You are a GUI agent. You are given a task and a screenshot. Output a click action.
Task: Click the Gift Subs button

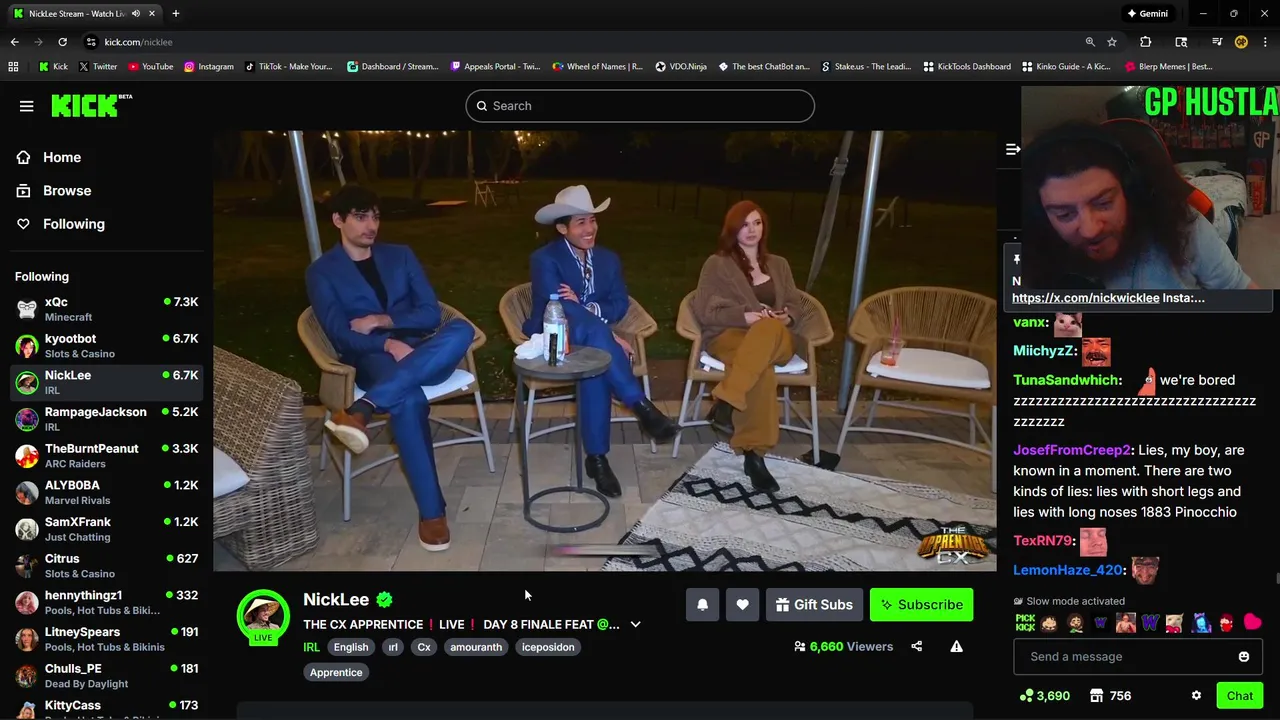[x=814, y=604]
